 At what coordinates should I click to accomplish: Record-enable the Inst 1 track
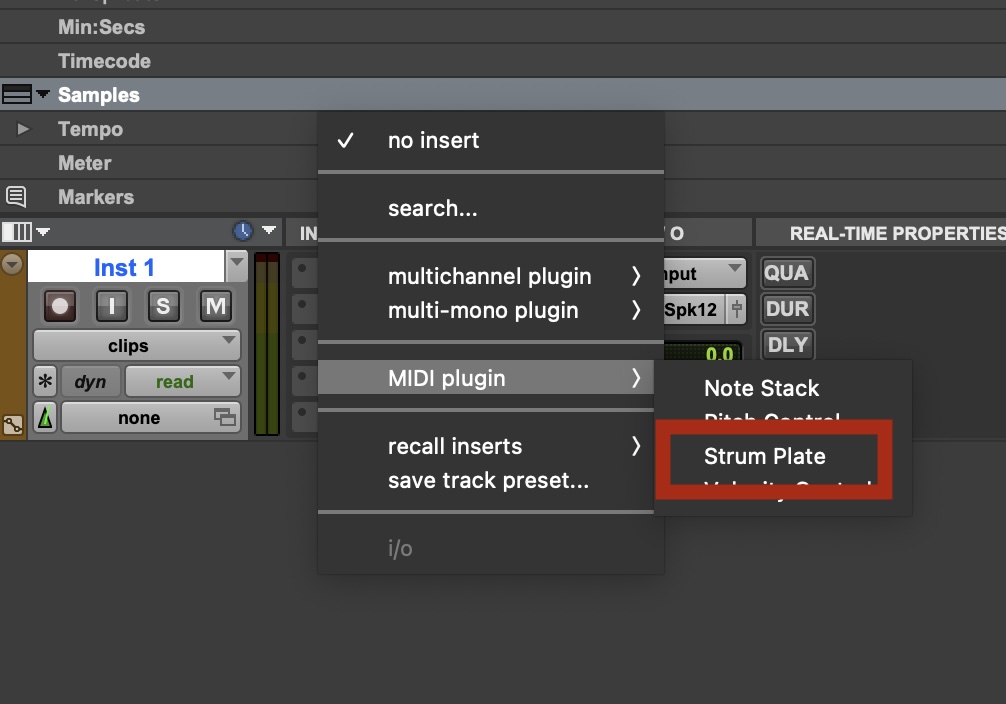[x=59, y=307]
